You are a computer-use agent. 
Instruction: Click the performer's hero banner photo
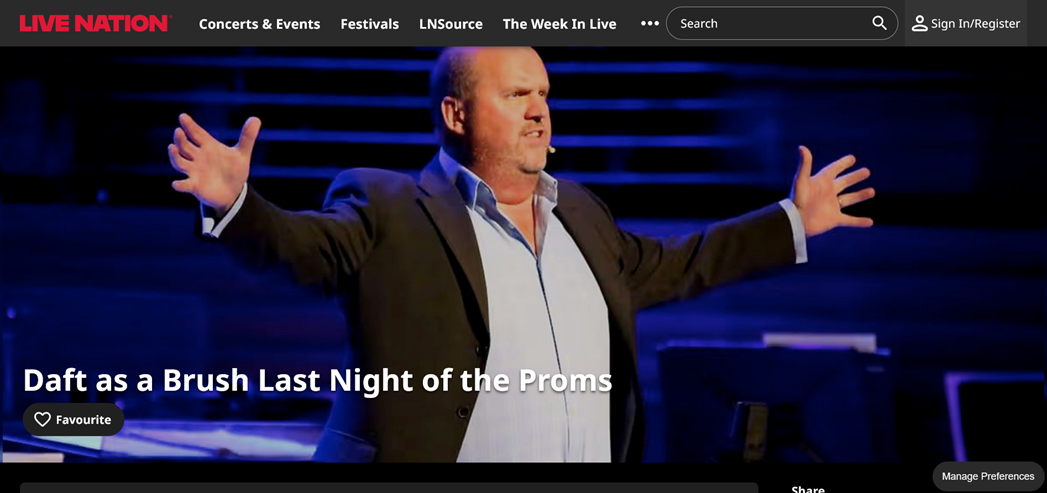524,255
